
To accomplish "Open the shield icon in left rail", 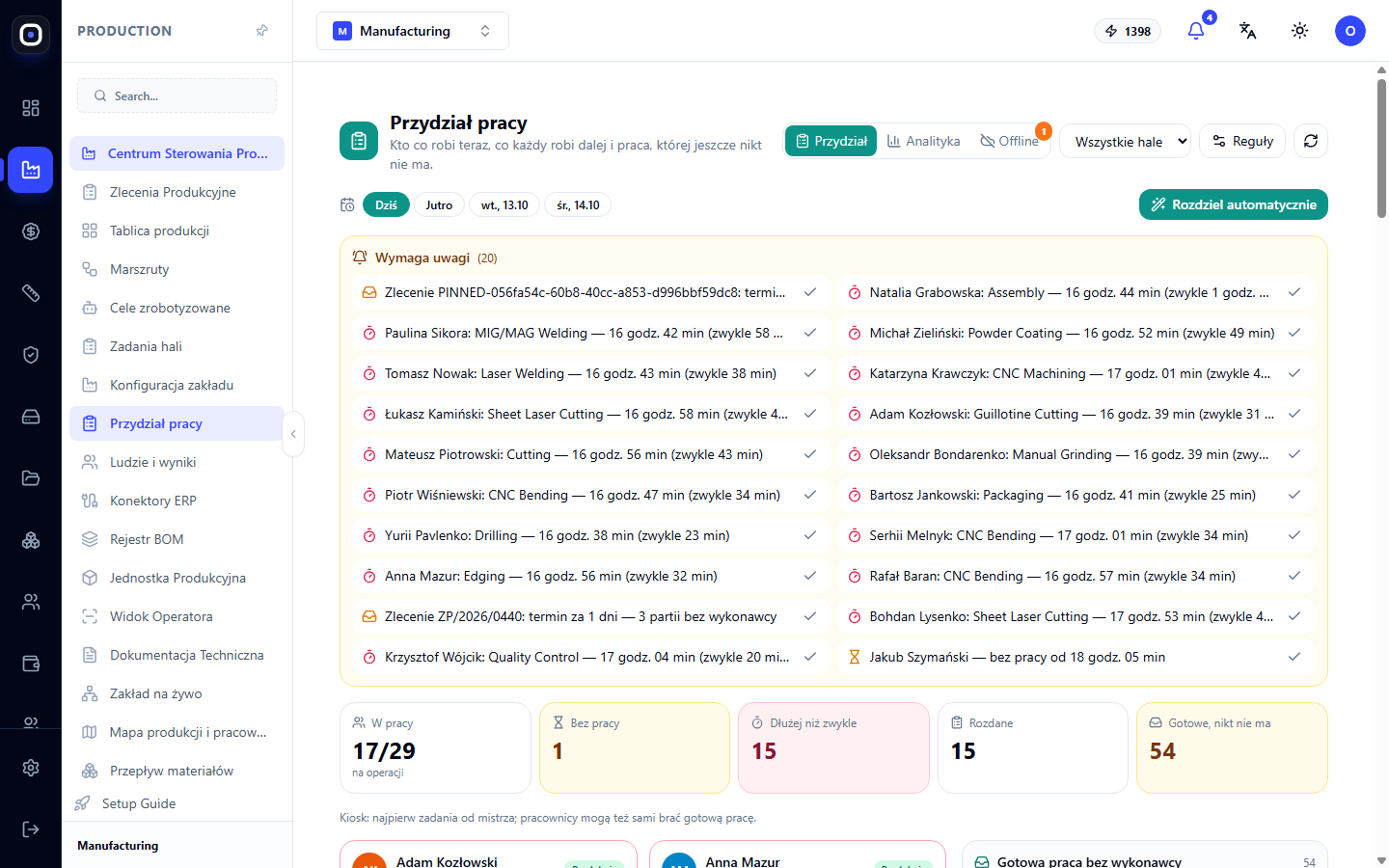I will 31,355.
